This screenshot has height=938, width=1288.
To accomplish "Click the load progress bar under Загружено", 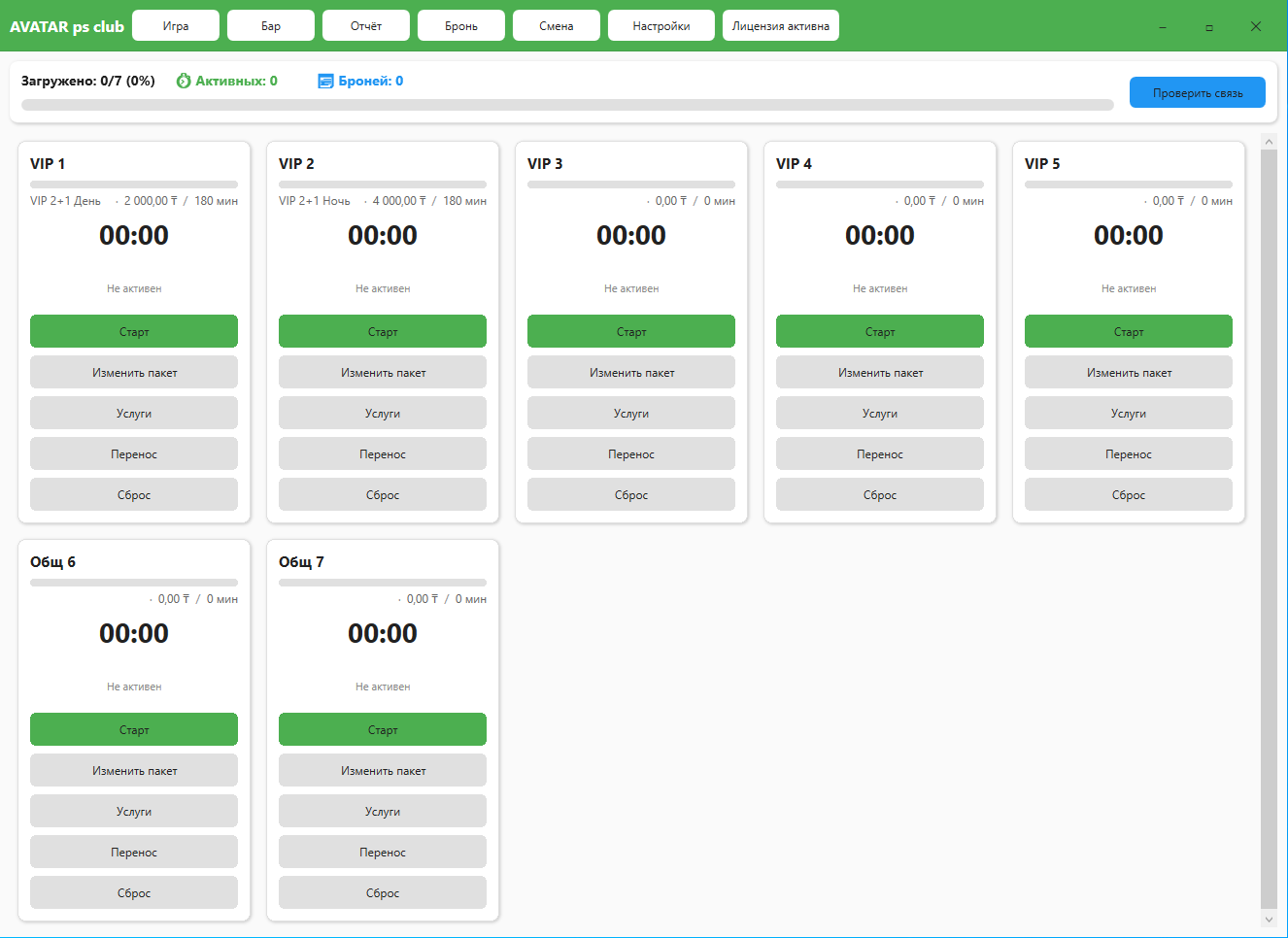I will click(567, 105).
